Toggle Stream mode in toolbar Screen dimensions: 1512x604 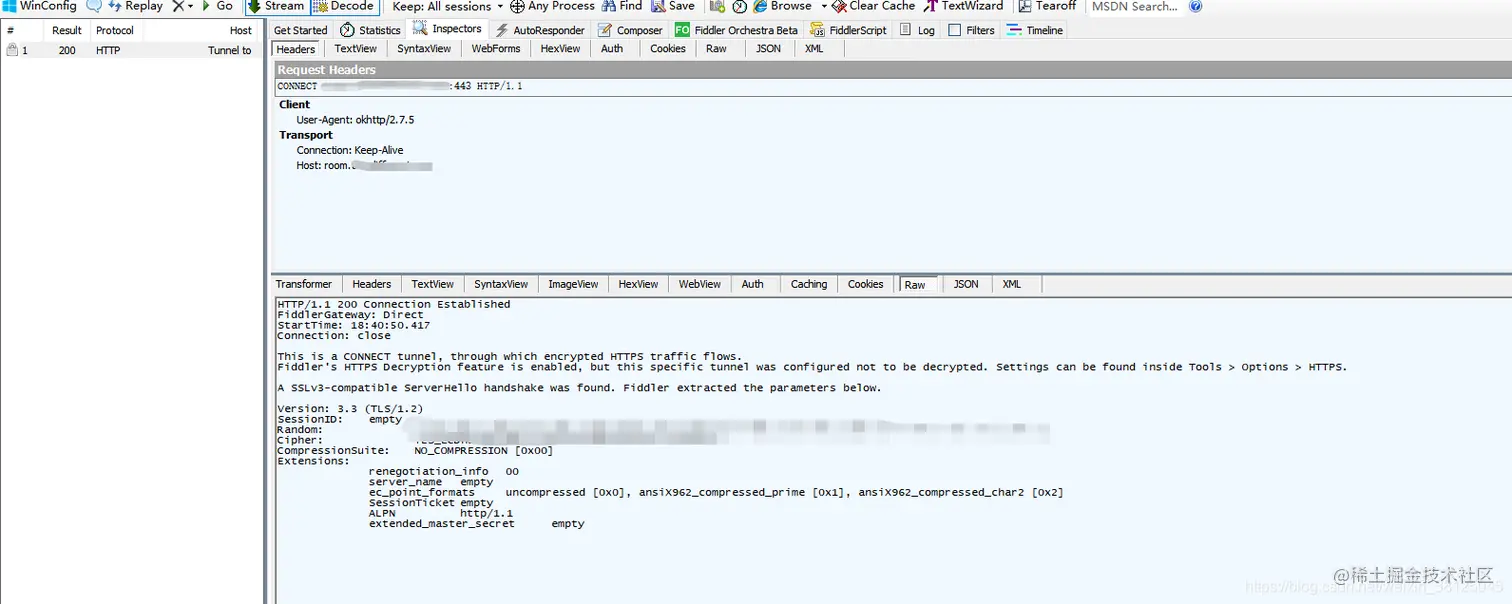point(277,6)
